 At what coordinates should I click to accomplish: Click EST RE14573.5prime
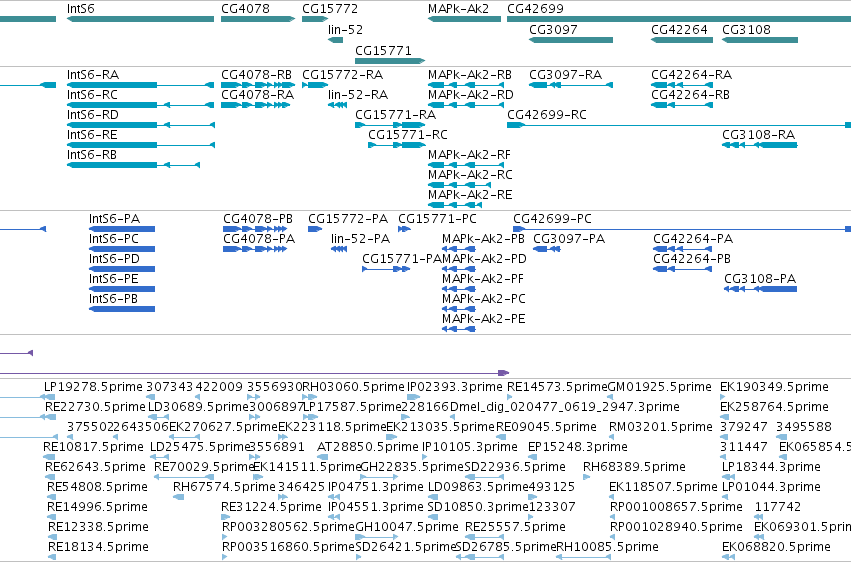pos(557,387)
